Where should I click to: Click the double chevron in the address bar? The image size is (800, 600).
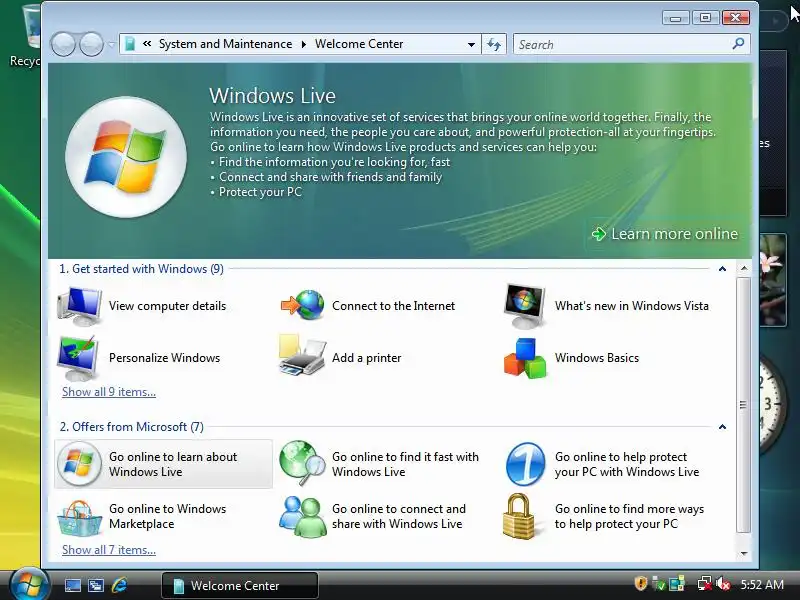(147, 44)
